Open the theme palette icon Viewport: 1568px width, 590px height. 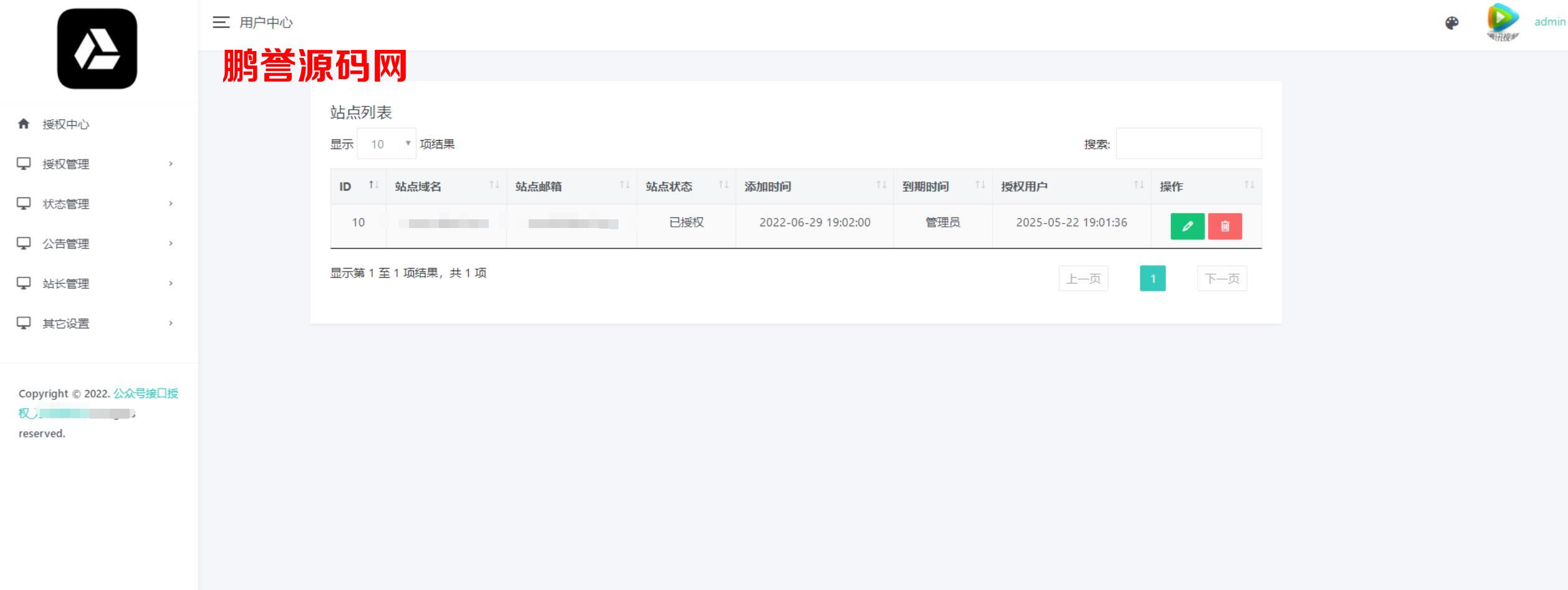coord(1451,23)
